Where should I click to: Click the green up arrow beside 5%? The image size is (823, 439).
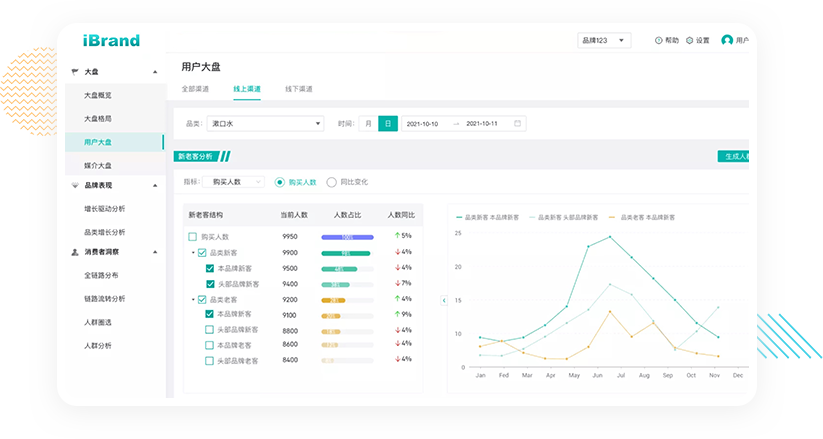click(397, 236)
